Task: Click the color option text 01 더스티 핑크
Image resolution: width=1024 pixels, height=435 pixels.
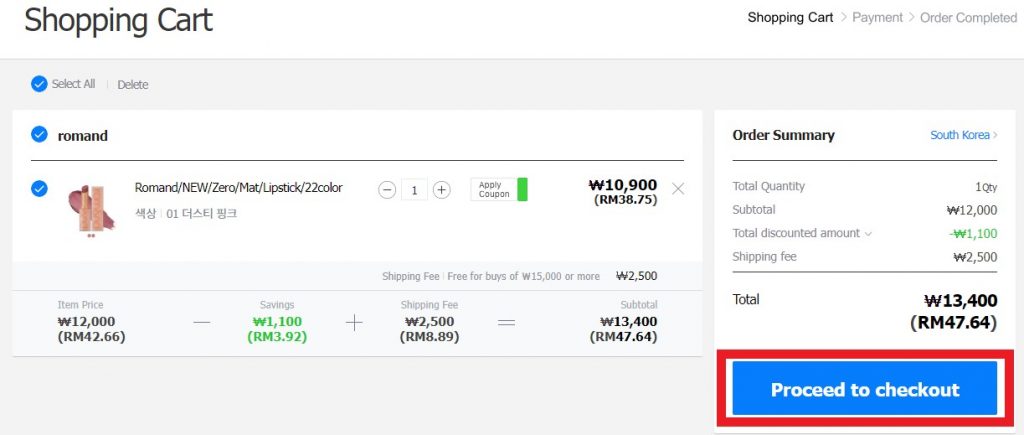Action: 201,214
